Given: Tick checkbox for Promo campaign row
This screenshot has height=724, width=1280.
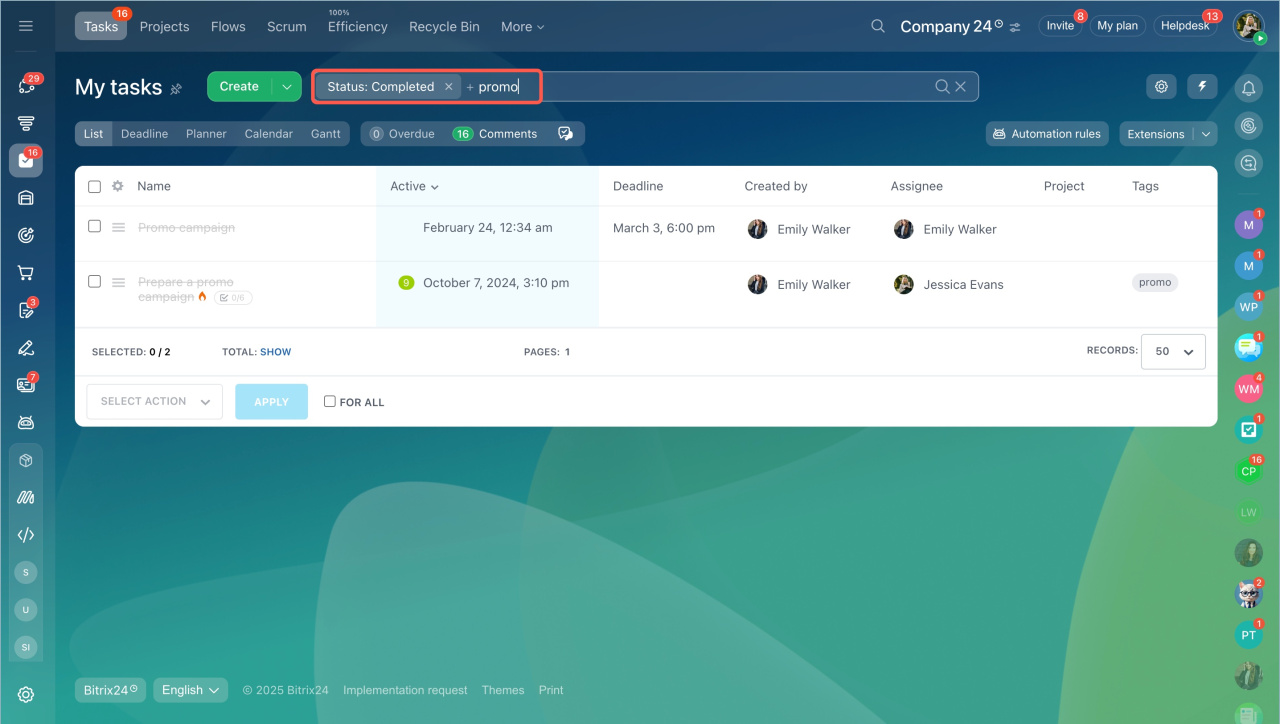Looking at the screenshot, I should tap(95, 227).
